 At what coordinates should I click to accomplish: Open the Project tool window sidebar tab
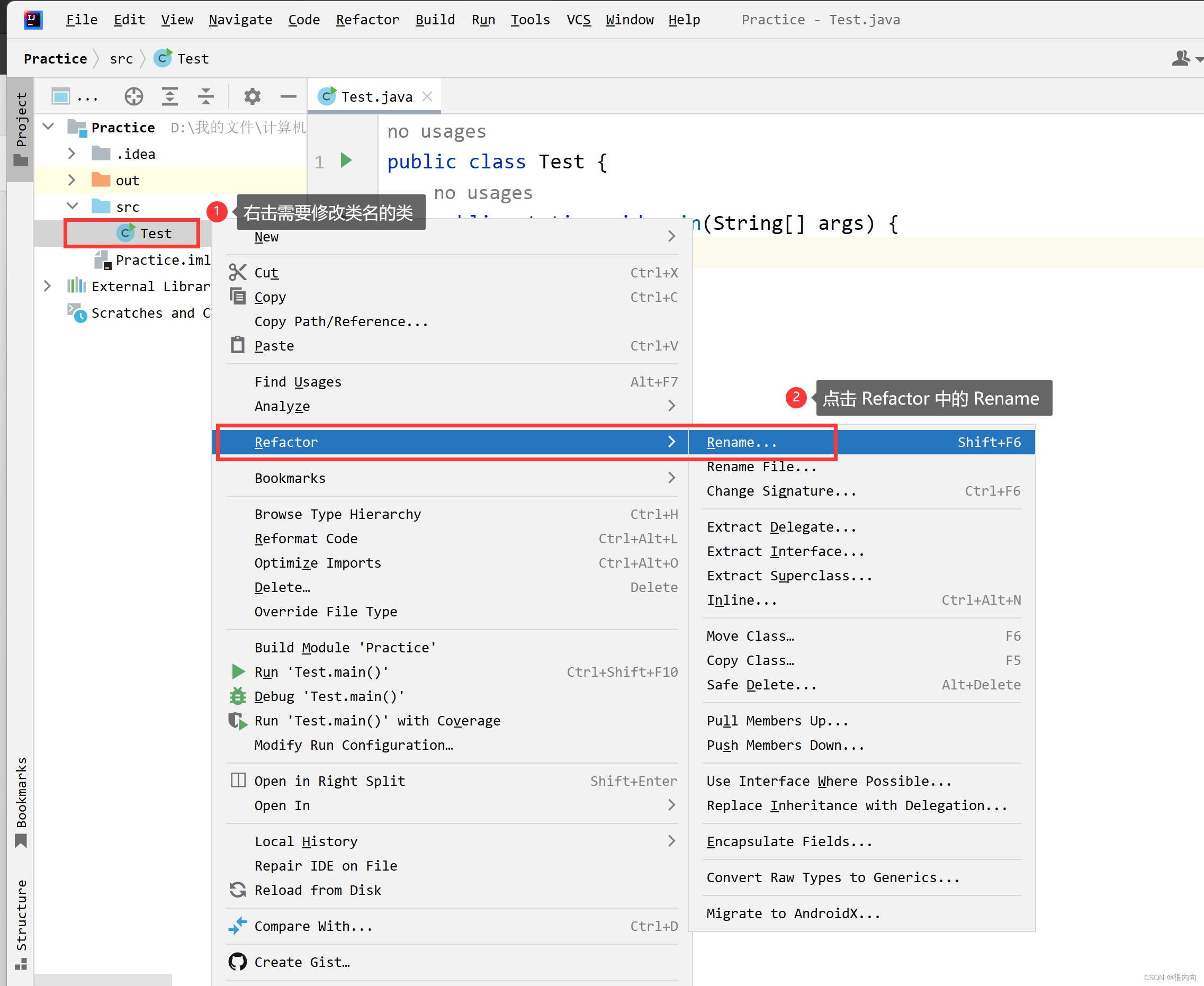pos(21,130)
